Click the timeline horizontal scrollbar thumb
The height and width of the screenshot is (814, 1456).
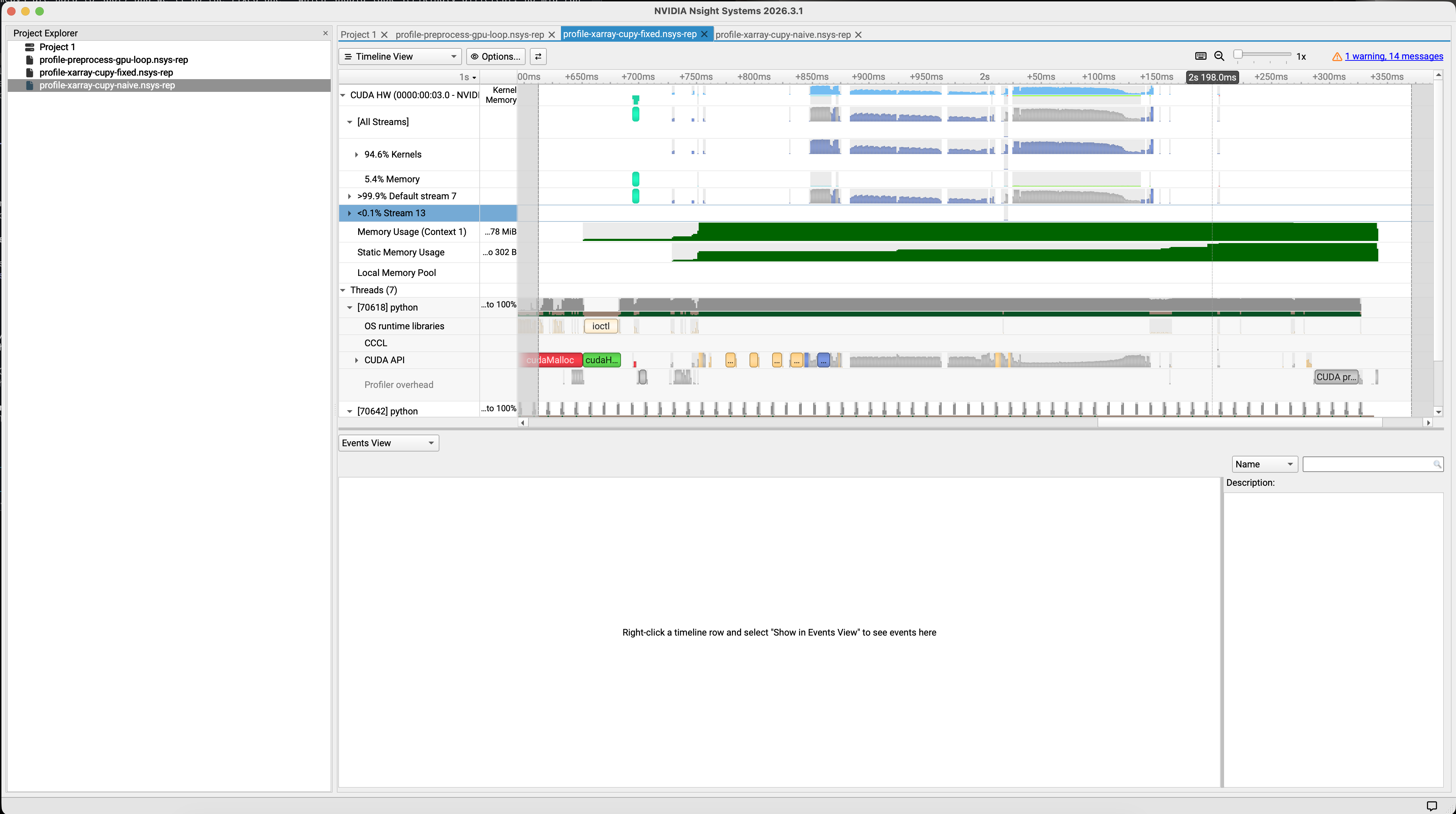1239,422
